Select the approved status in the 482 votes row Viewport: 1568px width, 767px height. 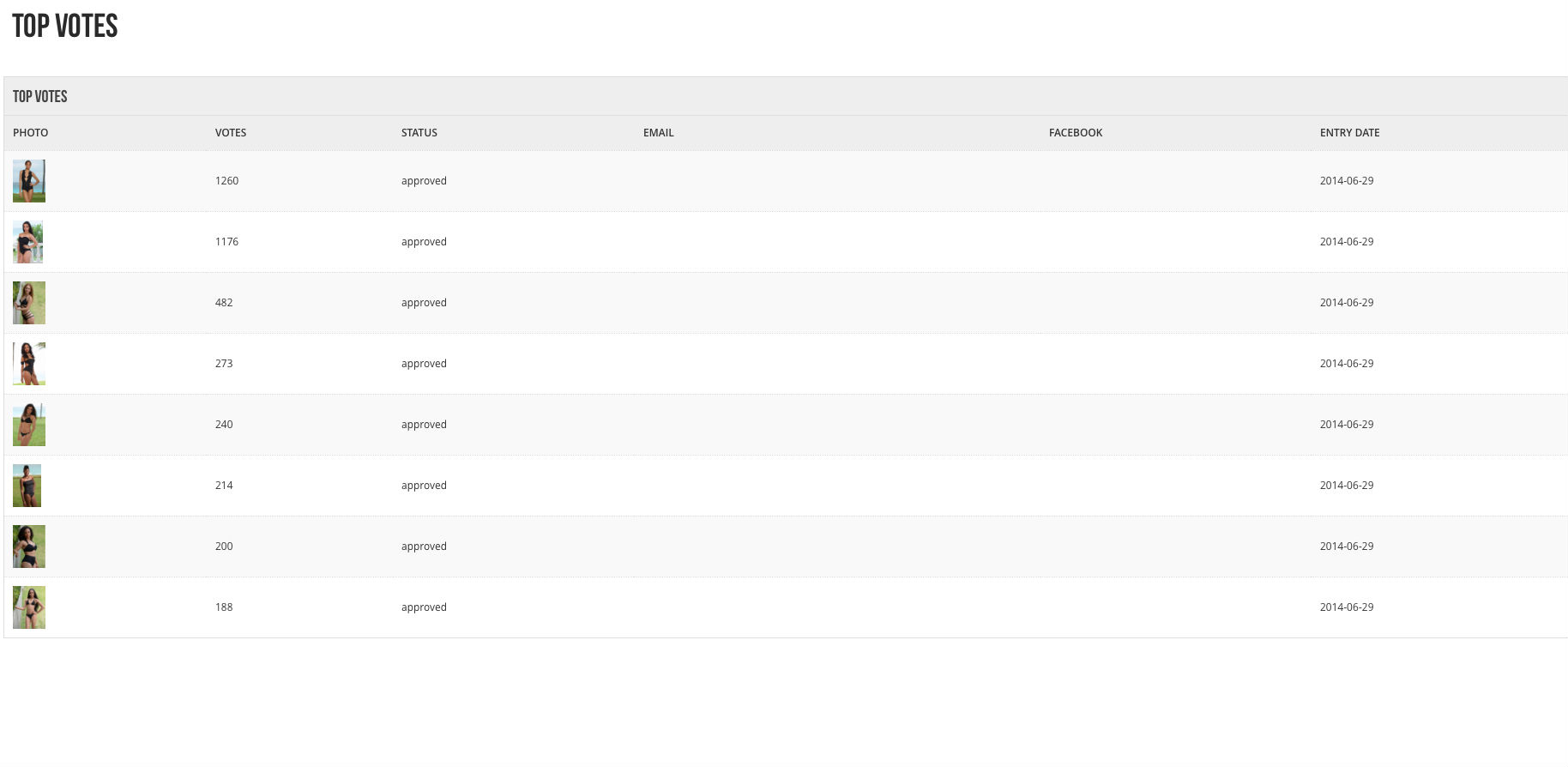424,303
